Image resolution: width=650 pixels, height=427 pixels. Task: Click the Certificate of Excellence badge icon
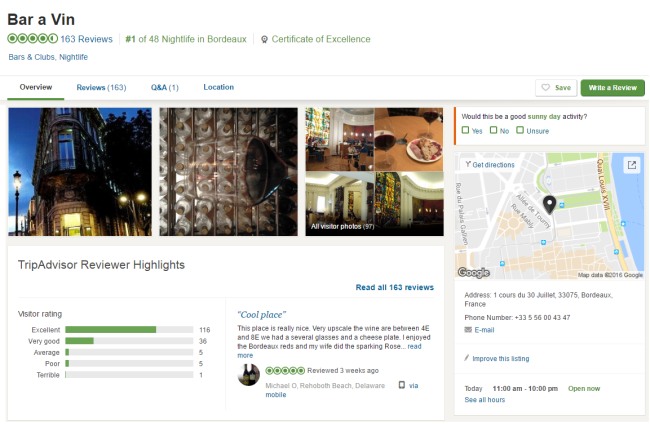tap(264, 40)
